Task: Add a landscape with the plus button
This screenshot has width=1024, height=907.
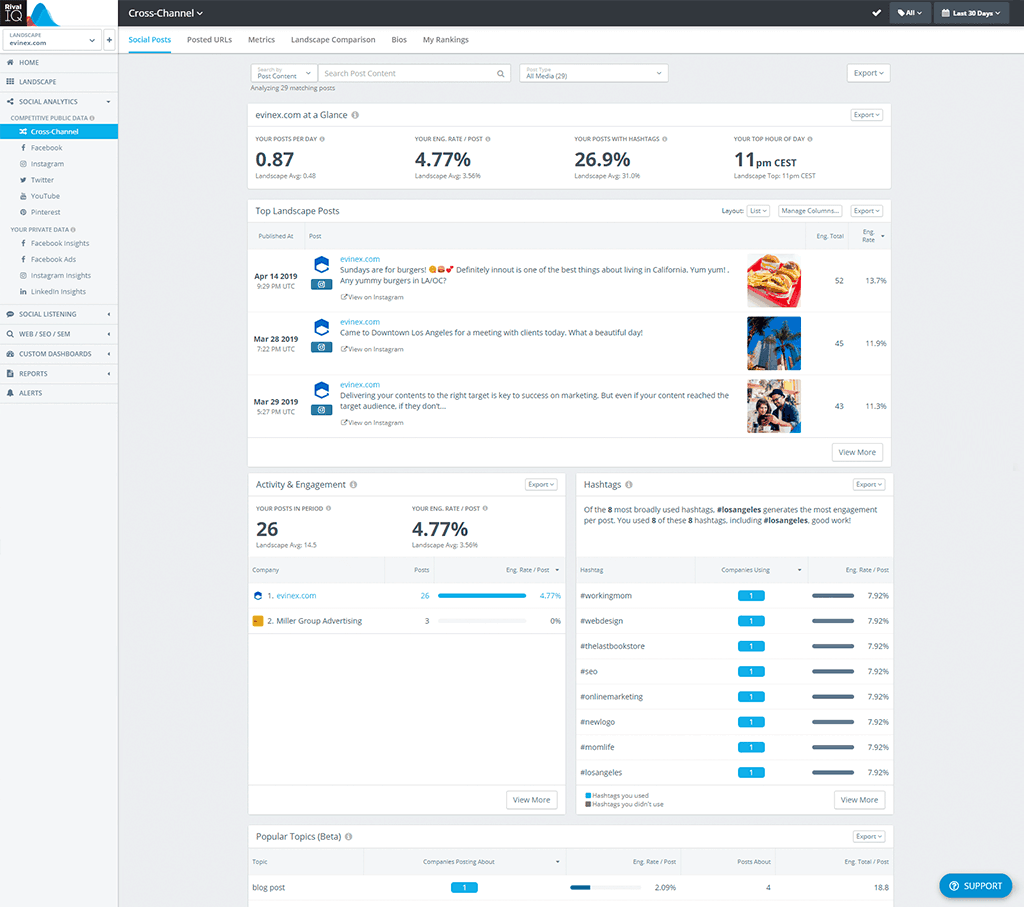Action: 109,40
